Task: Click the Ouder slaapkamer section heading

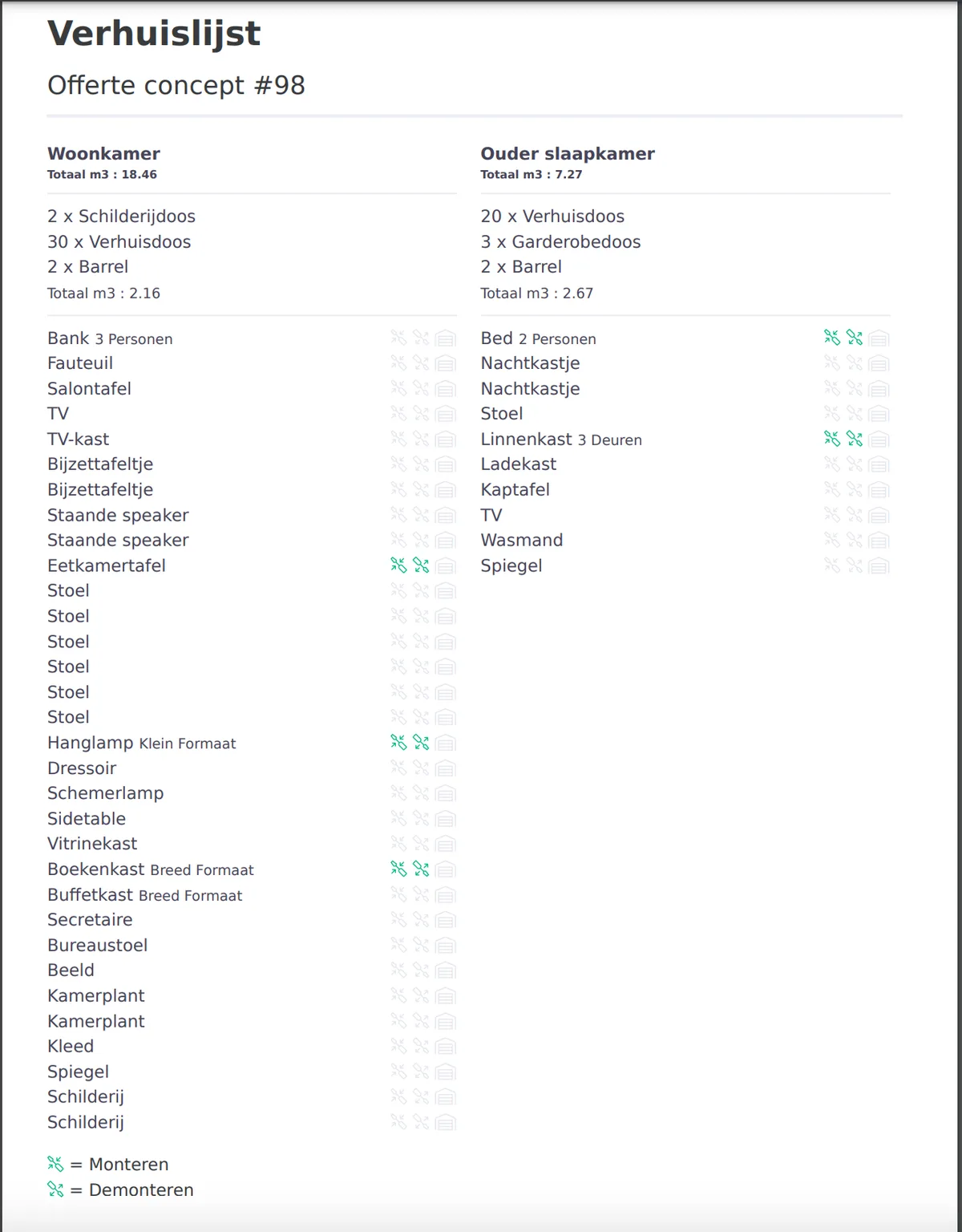Action: (x=568, y=154)
